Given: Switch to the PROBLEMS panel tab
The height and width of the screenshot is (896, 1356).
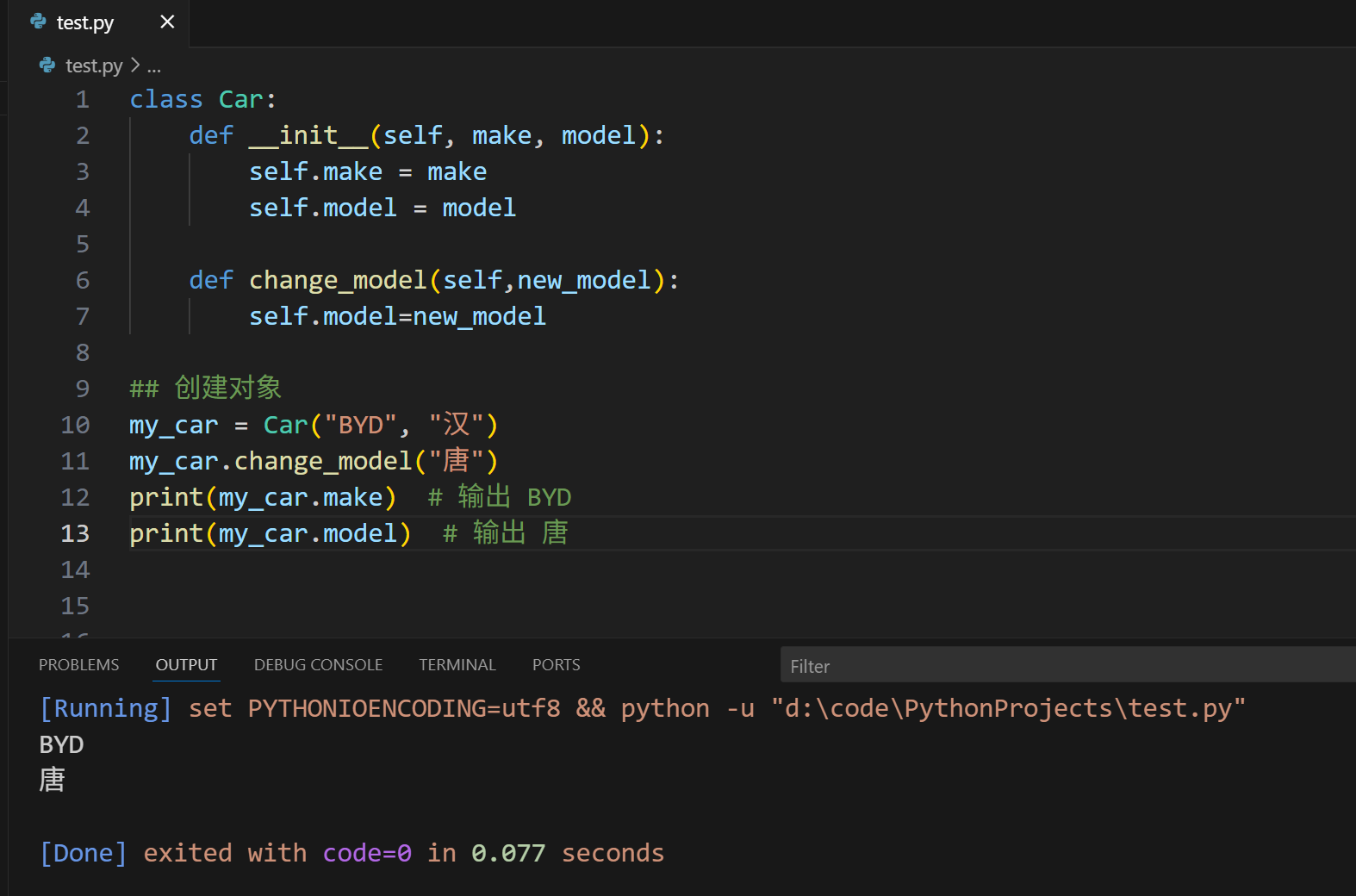Looking at the screenshot, I should [78, 665].
